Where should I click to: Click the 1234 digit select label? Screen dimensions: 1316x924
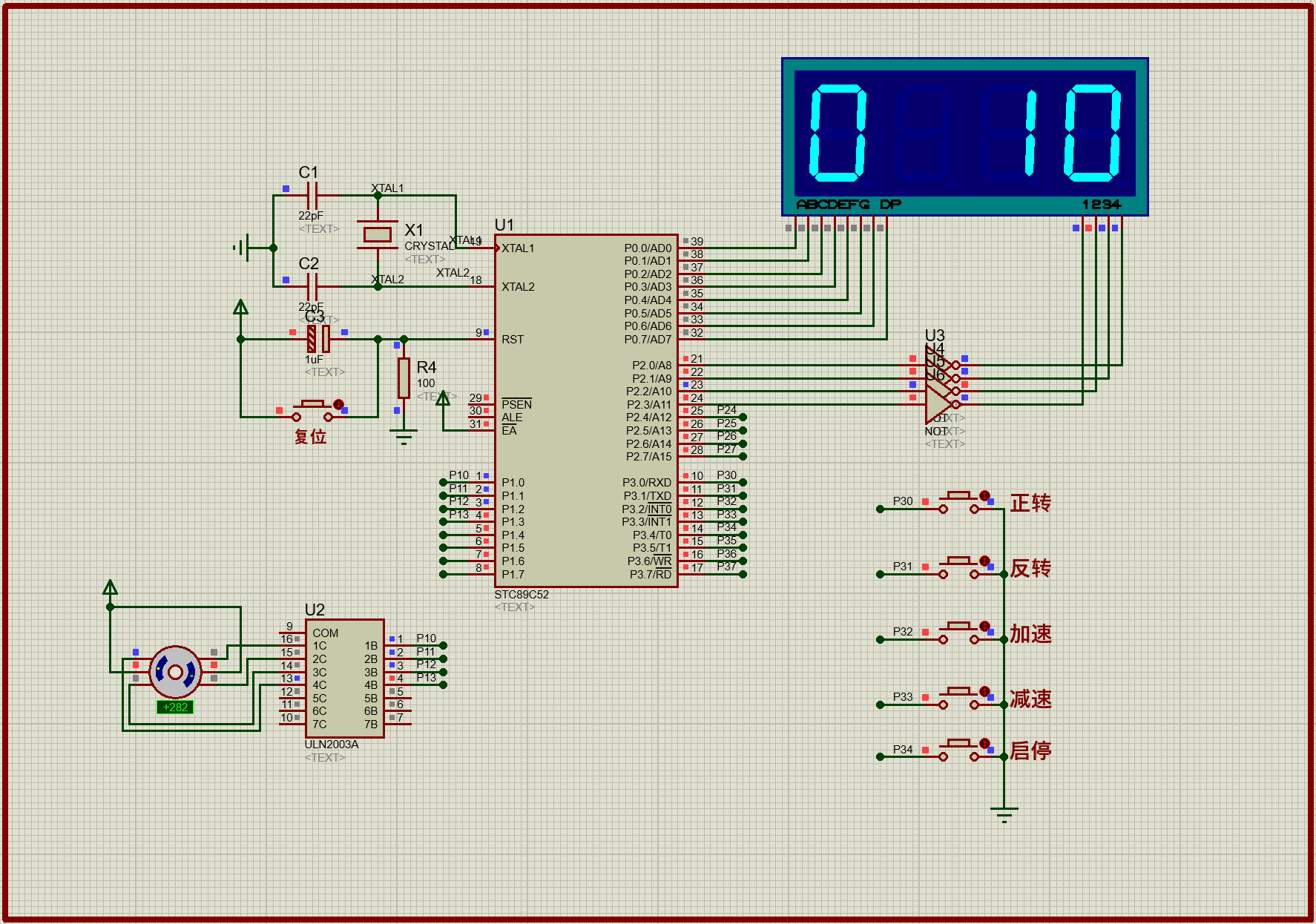1102,205
